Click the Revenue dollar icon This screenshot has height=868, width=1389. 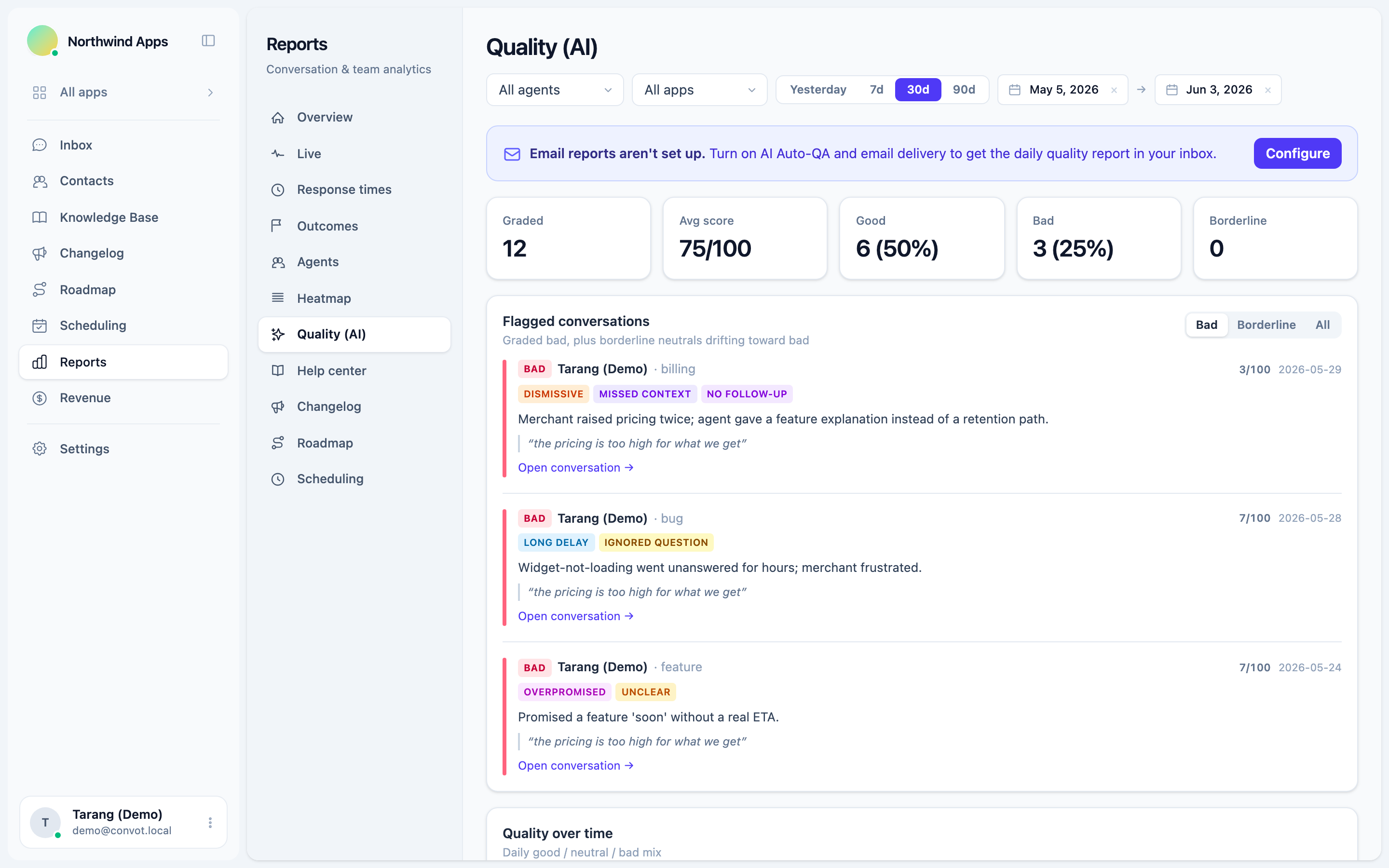[40, 398]
